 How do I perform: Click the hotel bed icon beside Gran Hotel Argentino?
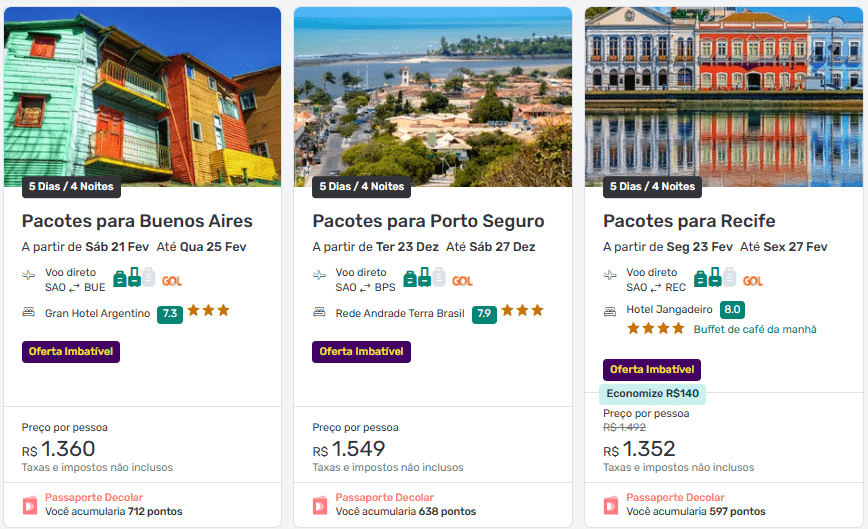pyautogui.click(x=28, y=312)
